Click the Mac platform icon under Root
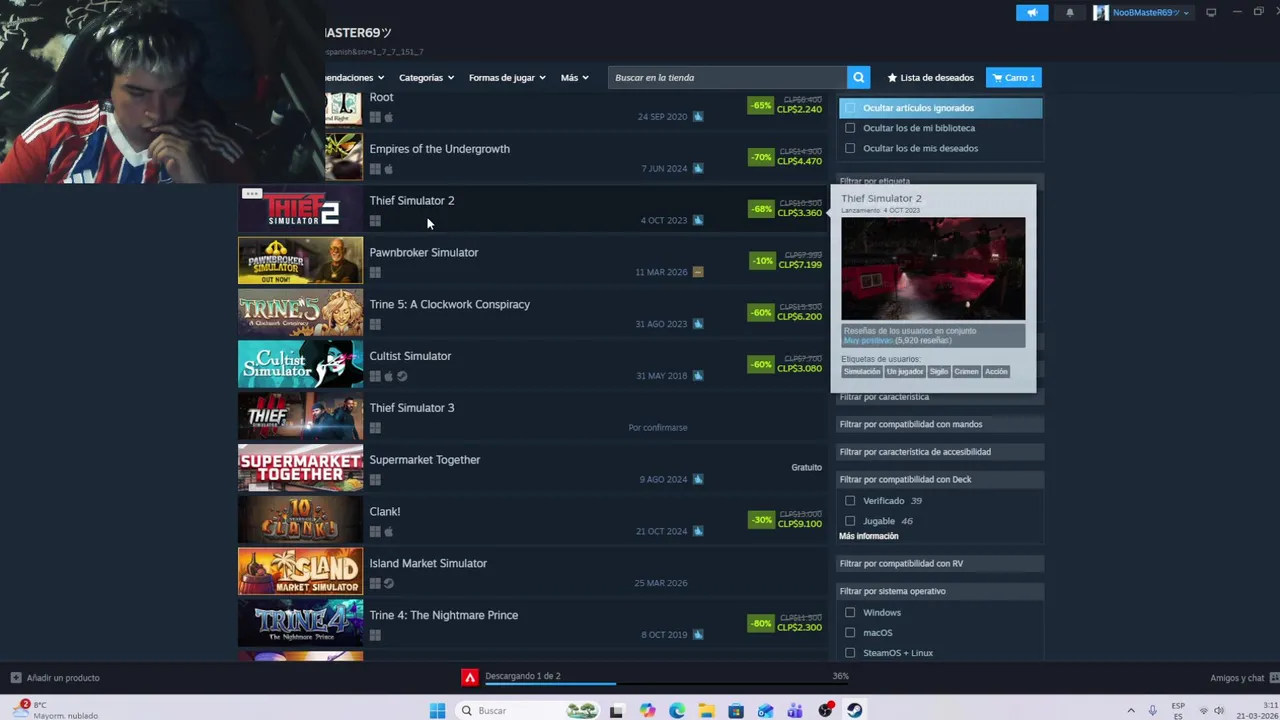 click(x=389, y=117)
